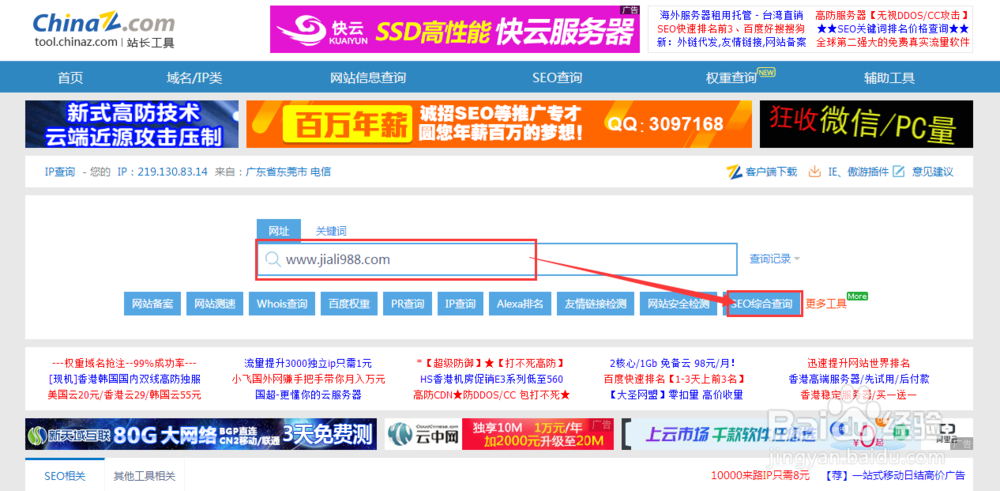Click the IE、傲游插件 download icon

click(x=814, y=172)
